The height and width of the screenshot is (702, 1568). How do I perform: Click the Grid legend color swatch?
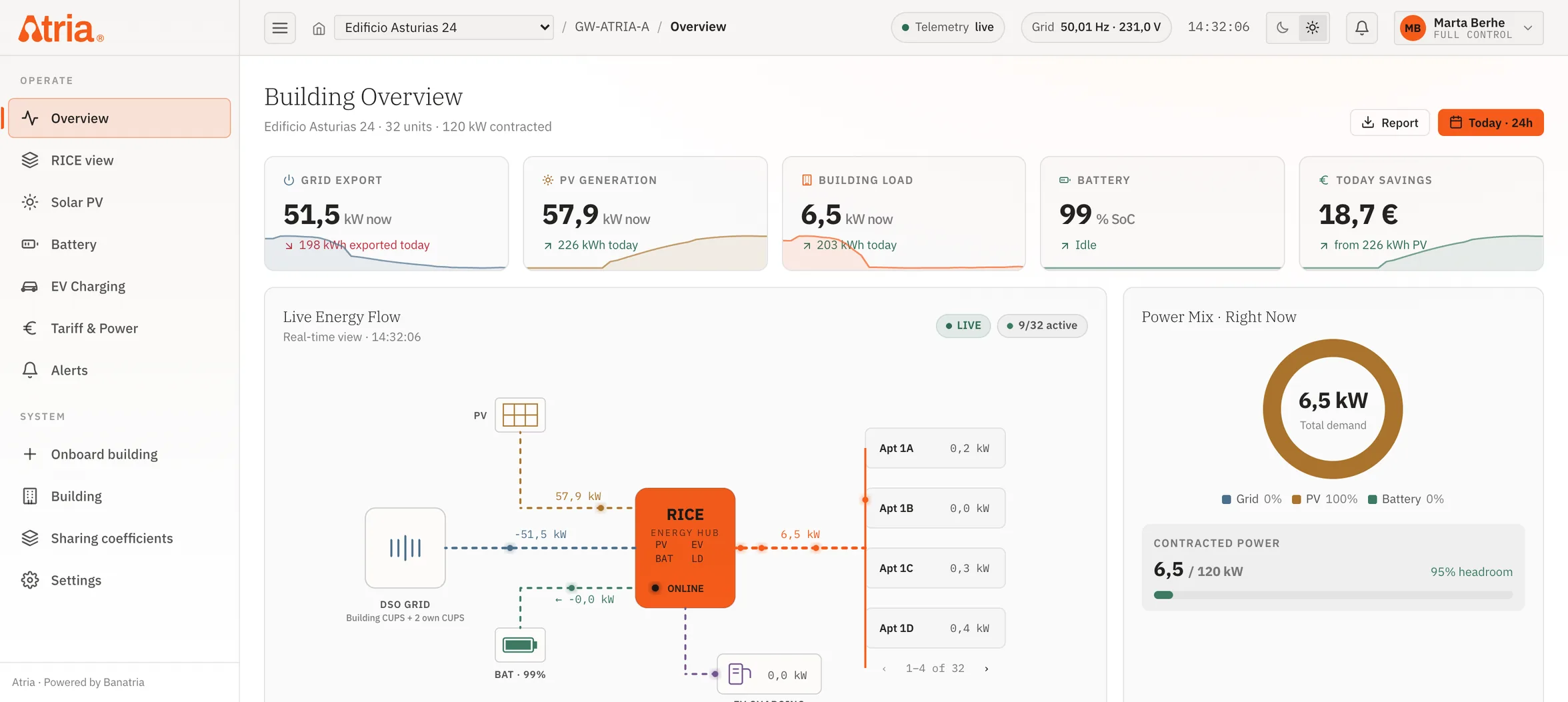point(1226,499)
